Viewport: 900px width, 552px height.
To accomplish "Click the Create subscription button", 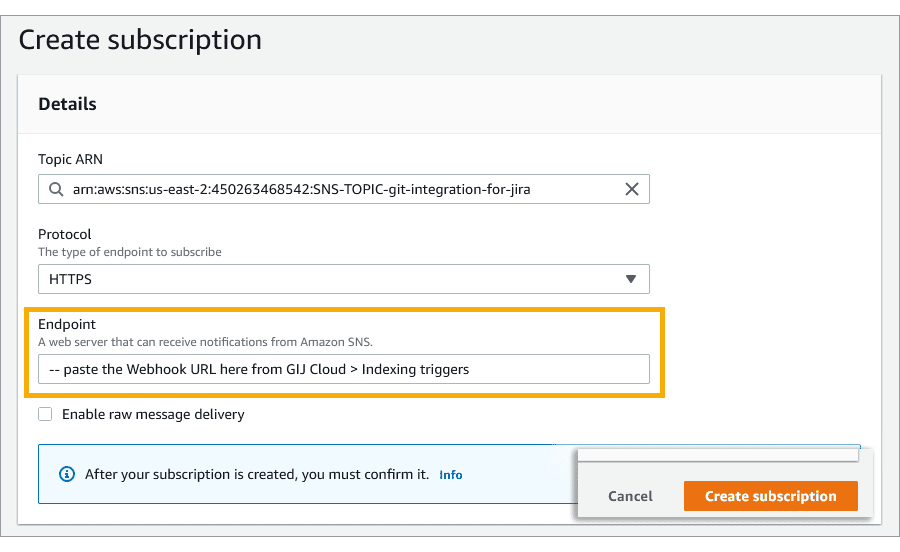I will [x=771, y=496].
